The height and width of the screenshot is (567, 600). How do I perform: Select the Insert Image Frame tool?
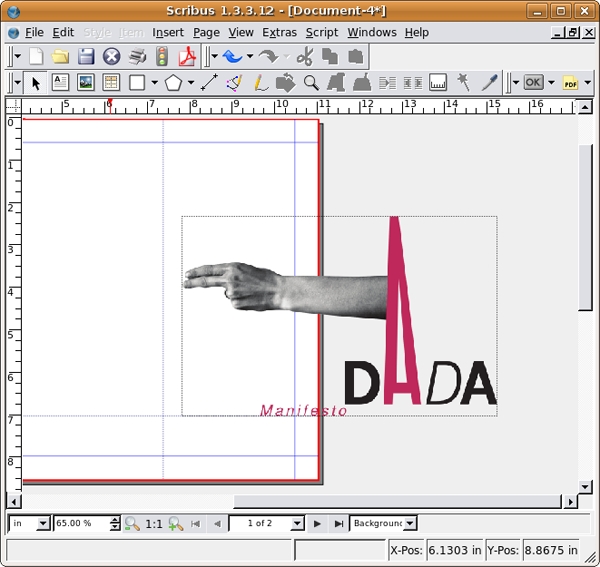pos(86,83)
